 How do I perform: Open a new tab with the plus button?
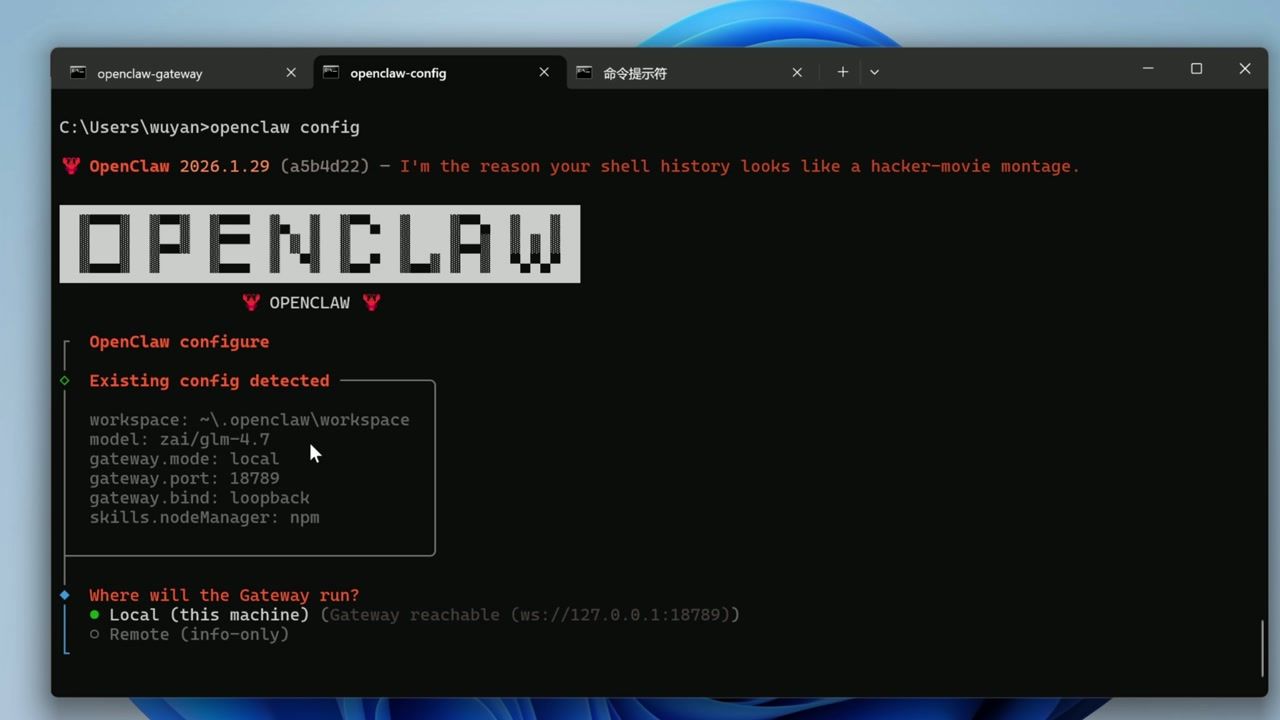tap(842, 71)
